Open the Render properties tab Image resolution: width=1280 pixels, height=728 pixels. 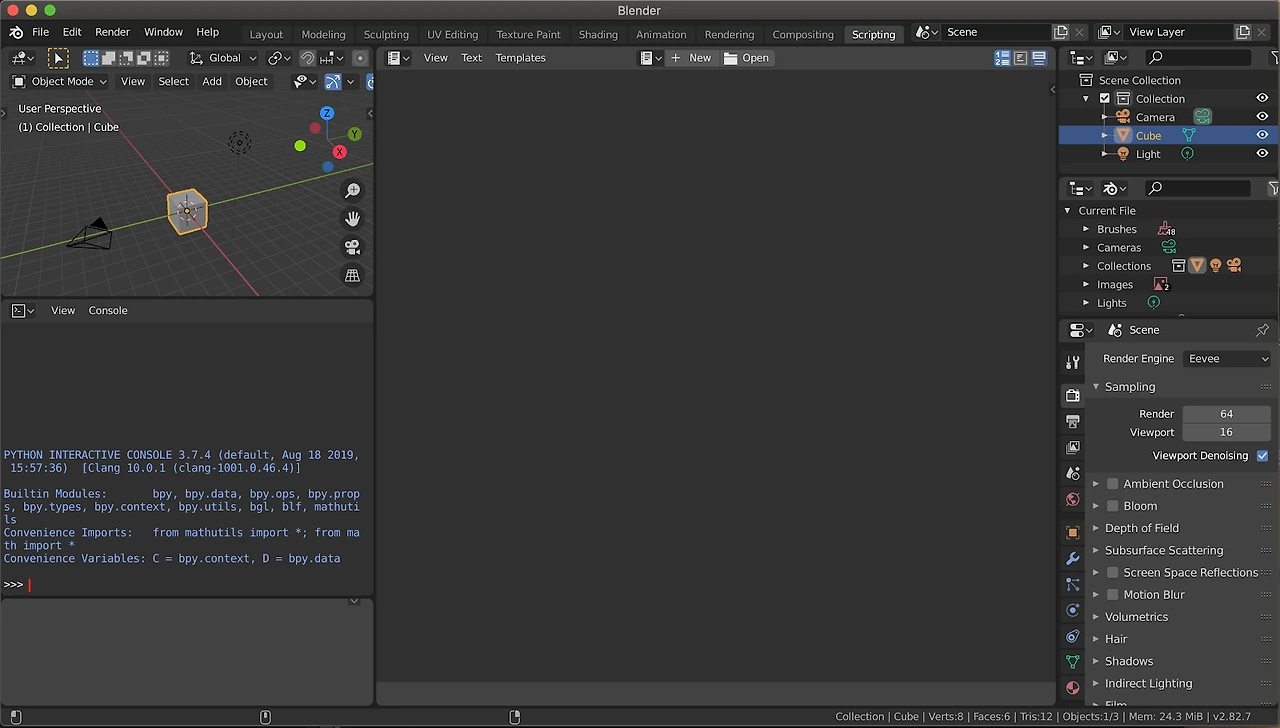click(x=1073, y=395)
